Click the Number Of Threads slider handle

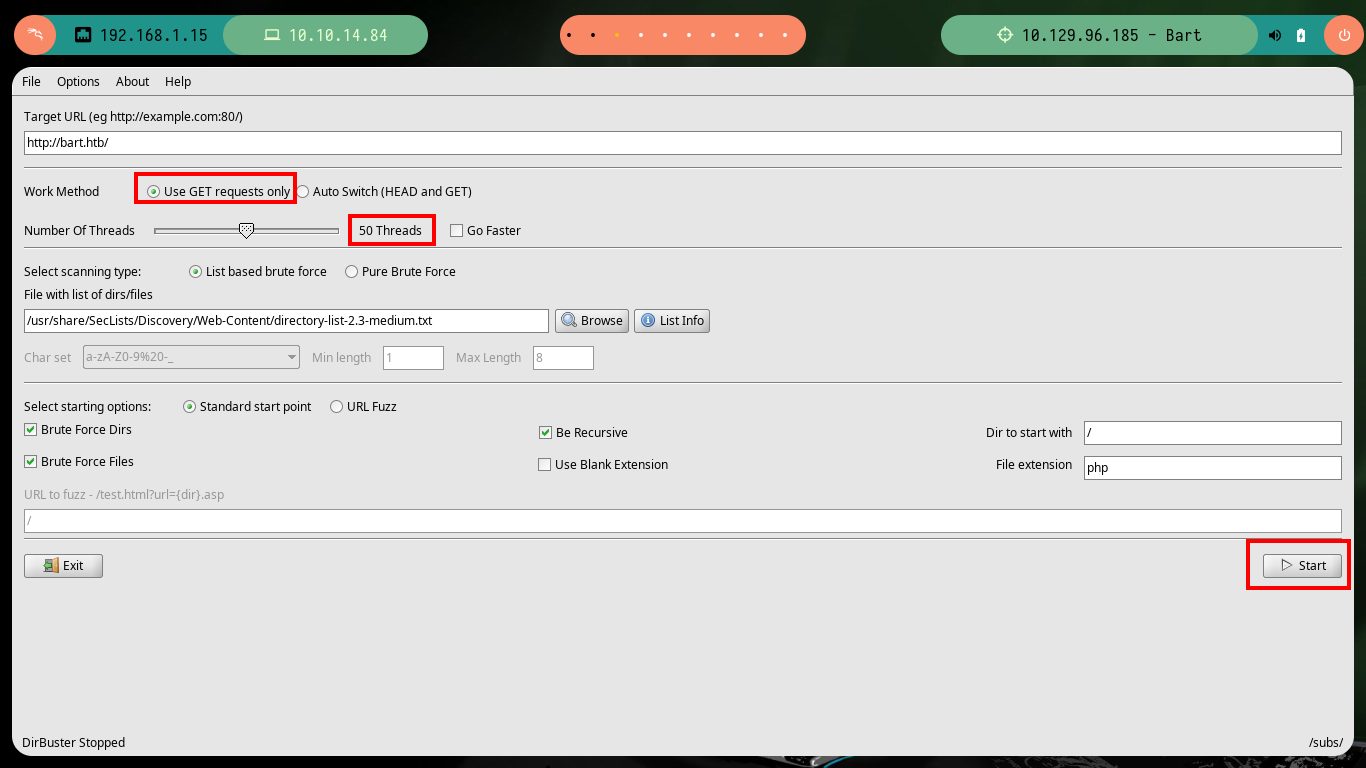click(x=246, y=230)
